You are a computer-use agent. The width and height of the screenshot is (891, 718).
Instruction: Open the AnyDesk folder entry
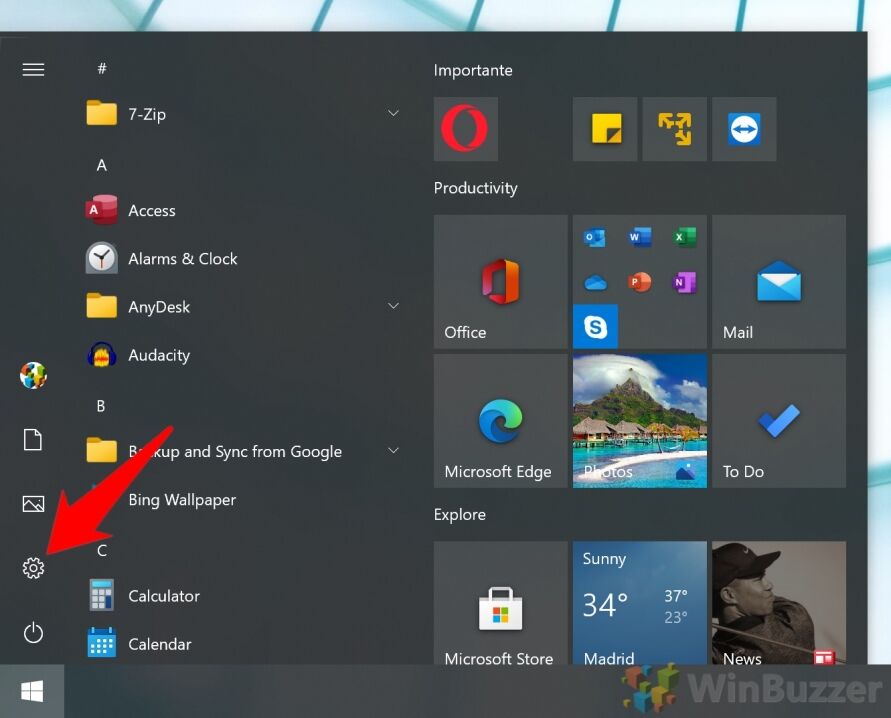coord(244,307)
